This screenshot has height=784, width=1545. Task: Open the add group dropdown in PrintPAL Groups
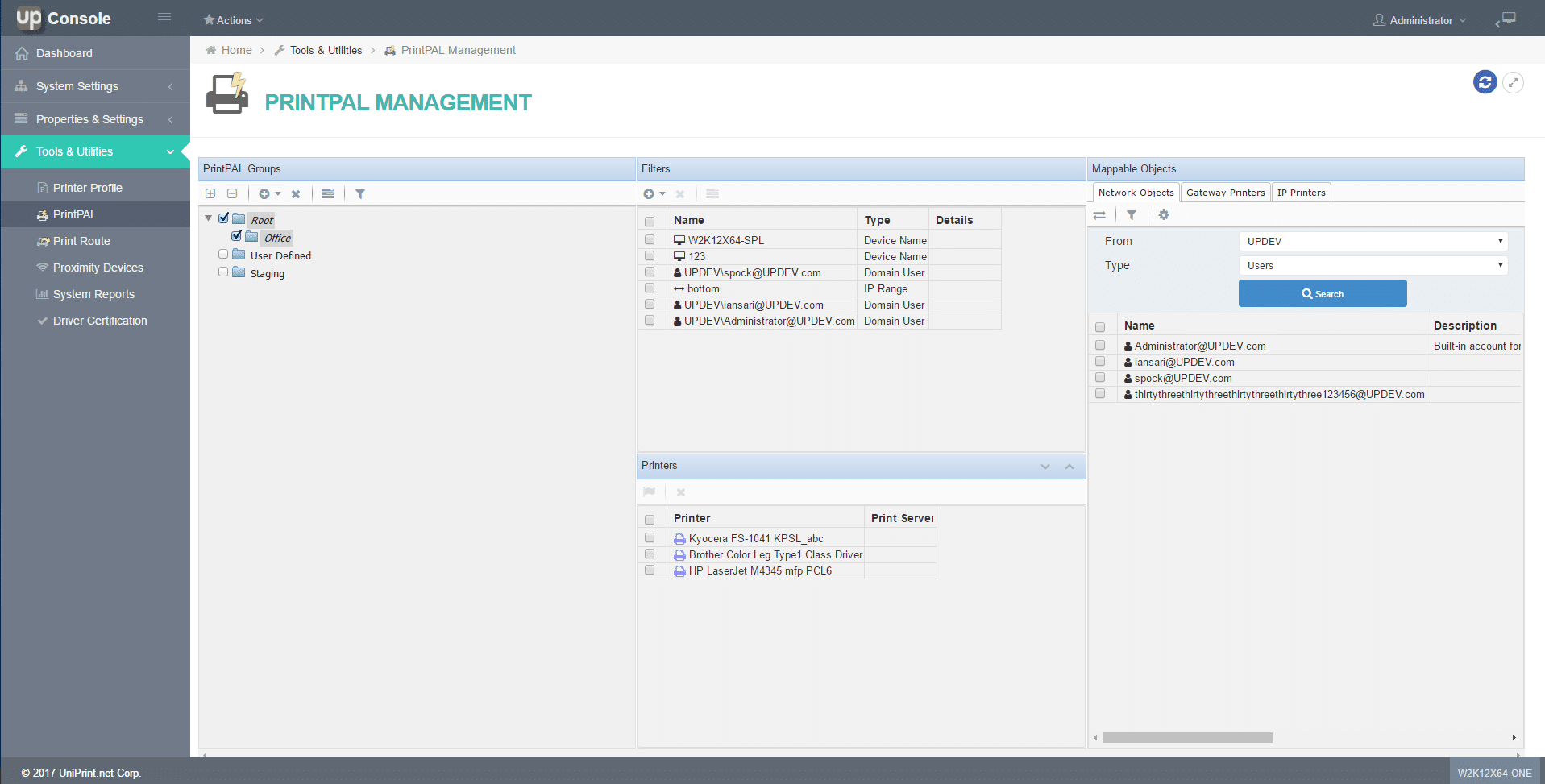click(x=269, y=194)
